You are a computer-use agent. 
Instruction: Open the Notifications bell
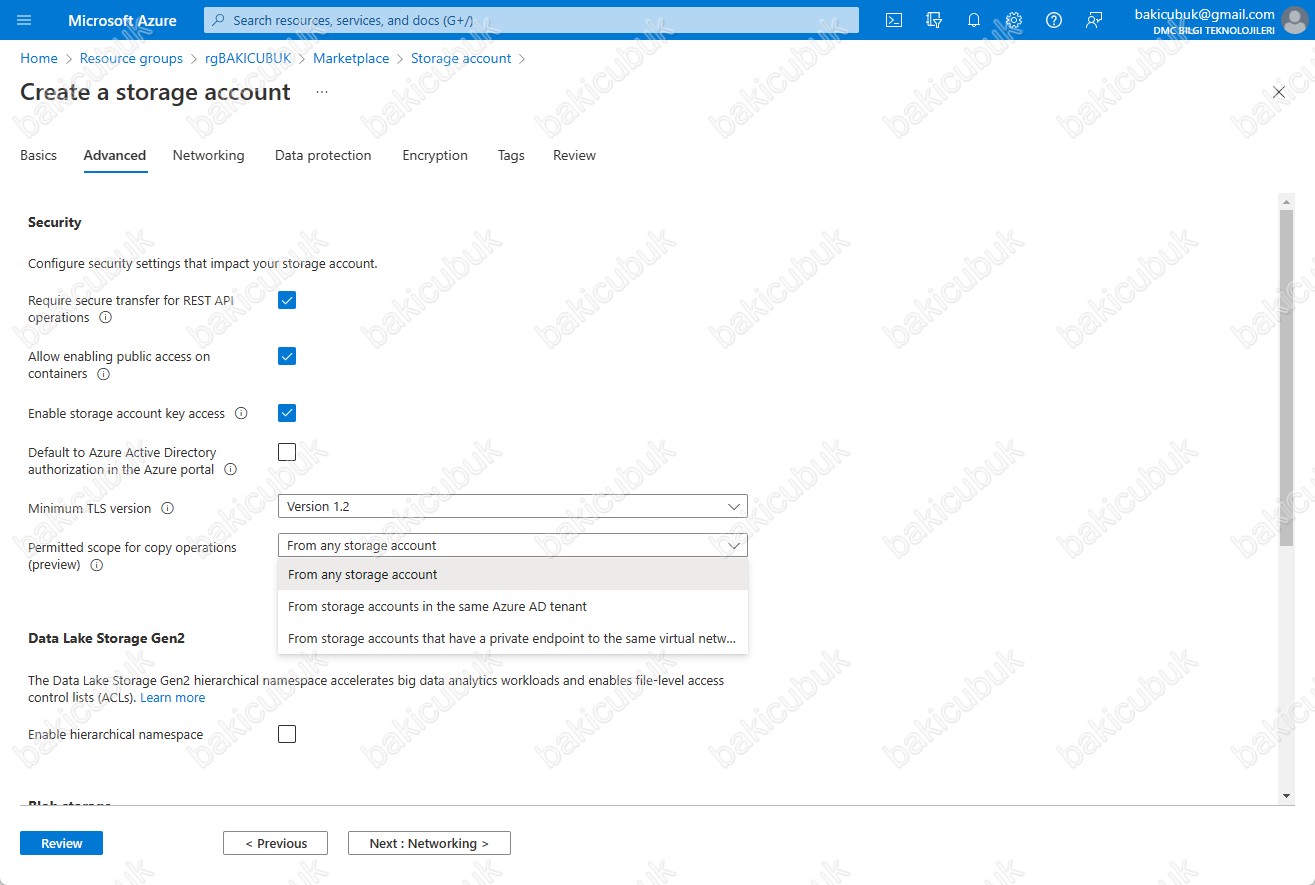974,20
